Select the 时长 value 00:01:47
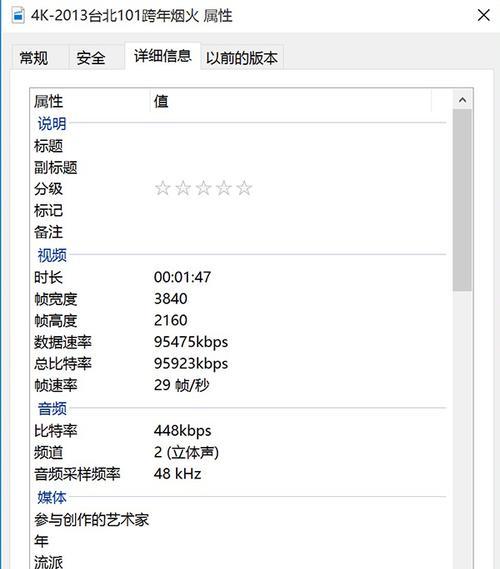Image resolution: width=500 pixels, height=569 pixels. click(183, 277)
